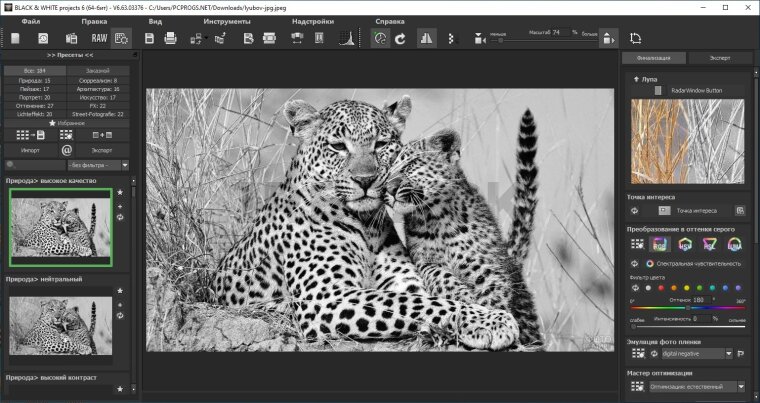Open the histogram icon in toolbar

346,39
